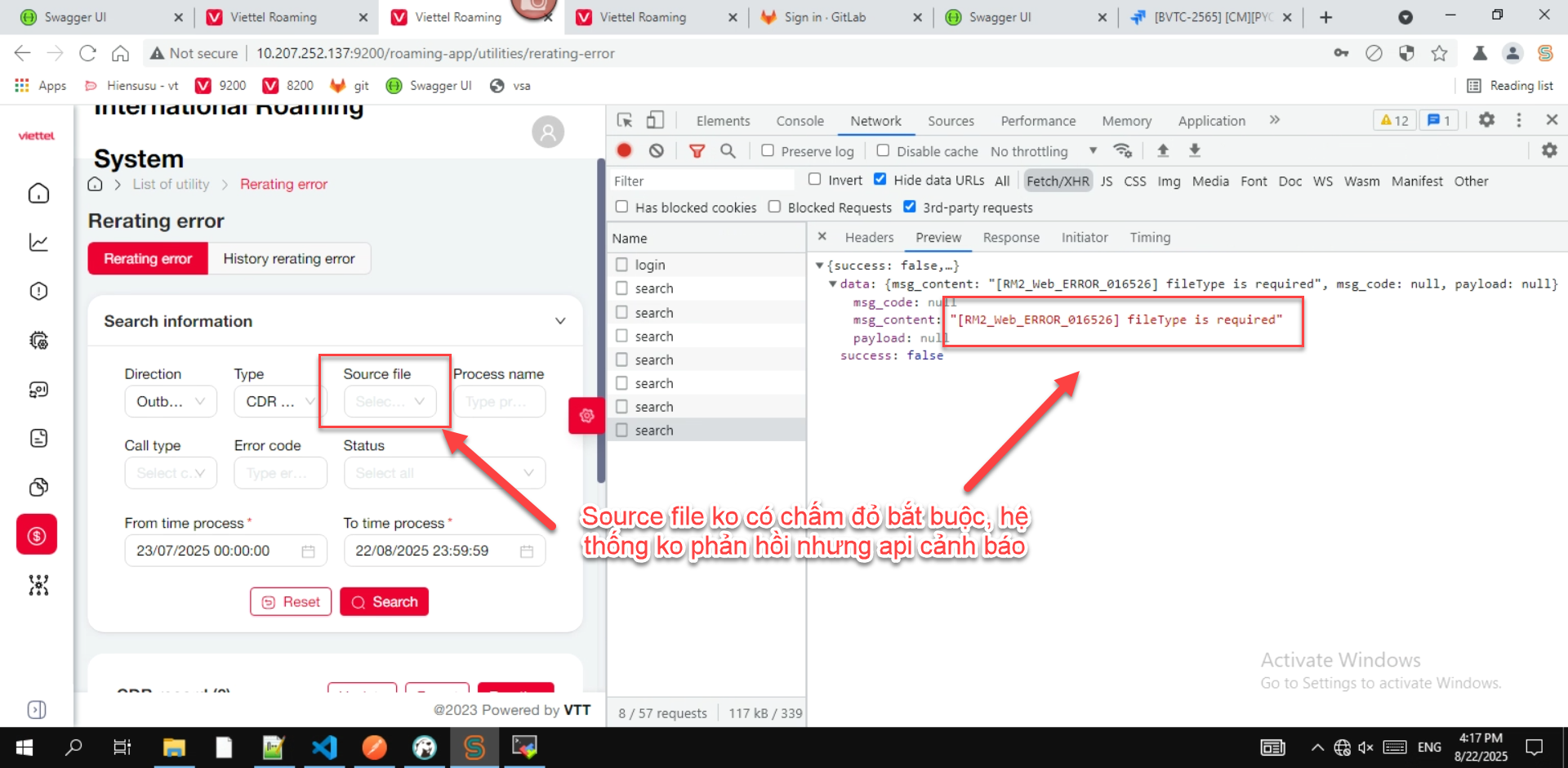Click the red settings gear floating button

point(586,416)
